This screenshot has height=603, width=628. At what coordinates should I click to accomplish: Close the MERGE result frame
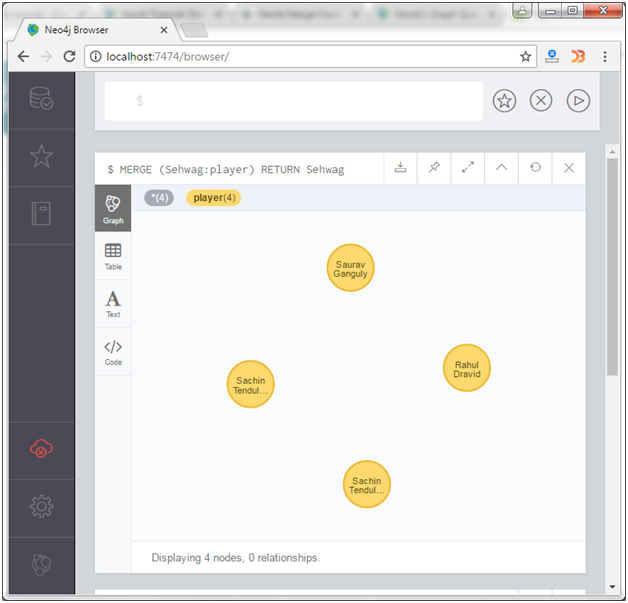click(569, 168)
